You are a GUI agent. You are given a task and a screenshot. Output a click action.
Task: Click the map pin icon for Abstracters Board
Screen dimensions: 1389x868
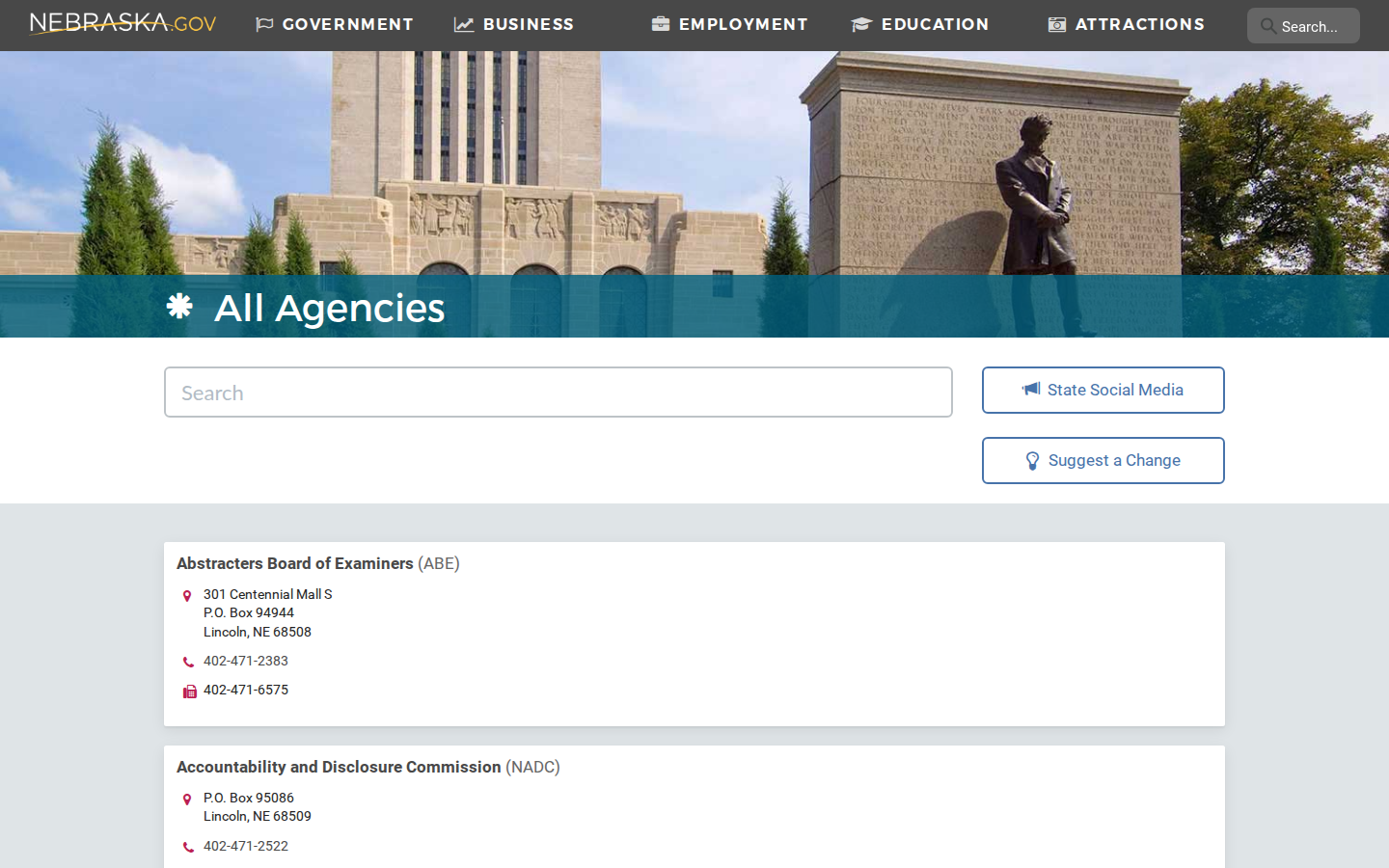point(187,596)
